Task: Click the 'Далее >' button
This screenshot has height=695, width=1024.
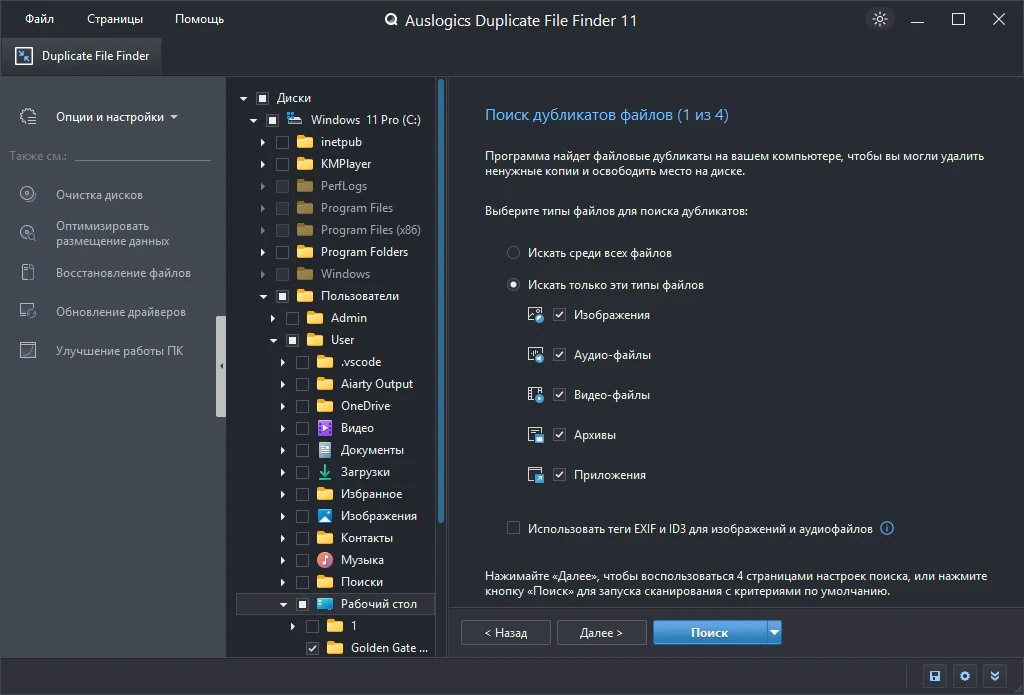Action: coord(601,632)
